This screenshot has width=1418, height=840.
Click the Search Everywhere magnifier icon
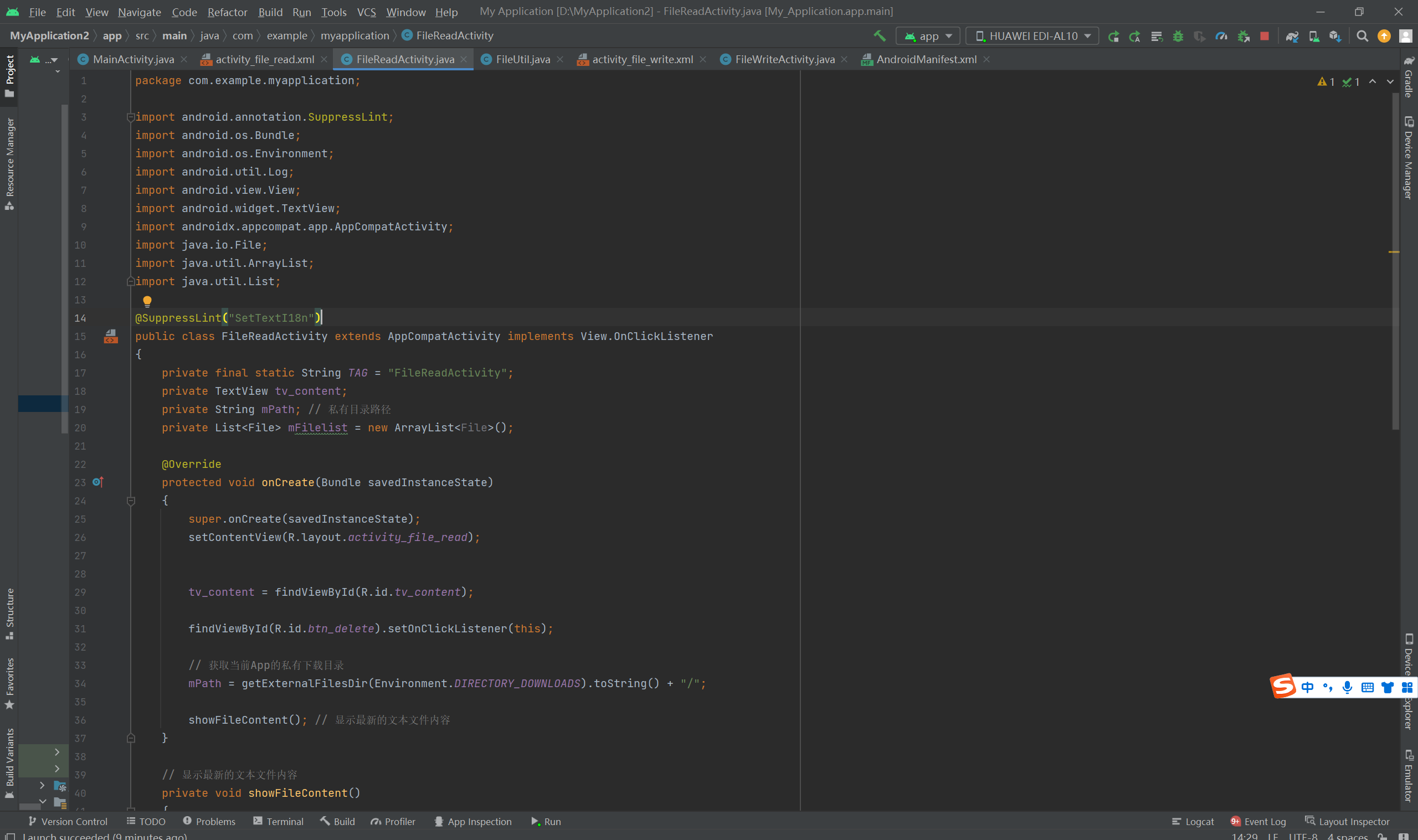point(1362,36)
